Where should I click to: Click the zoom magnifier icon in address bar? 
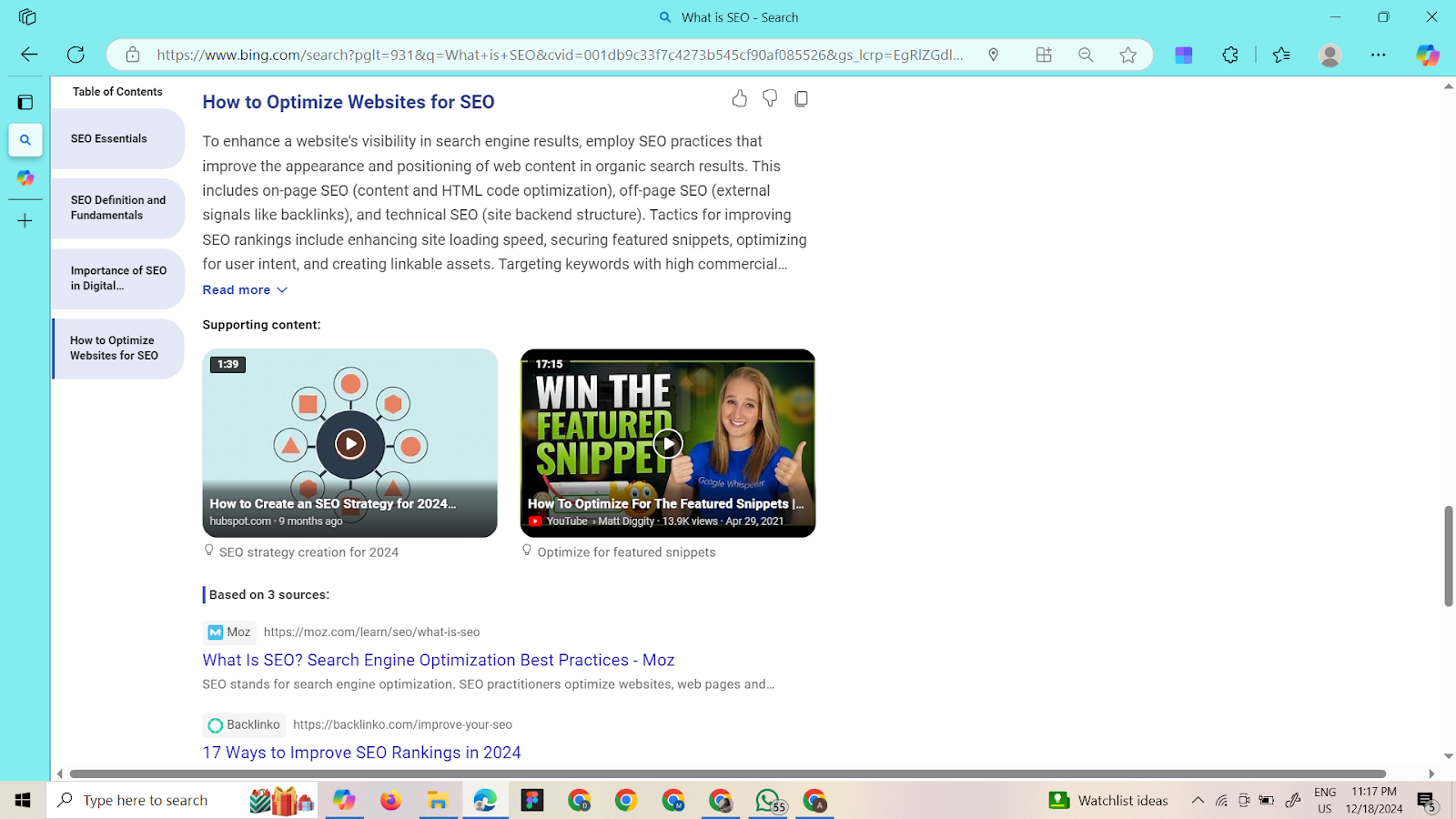(x=1086, y=55)
